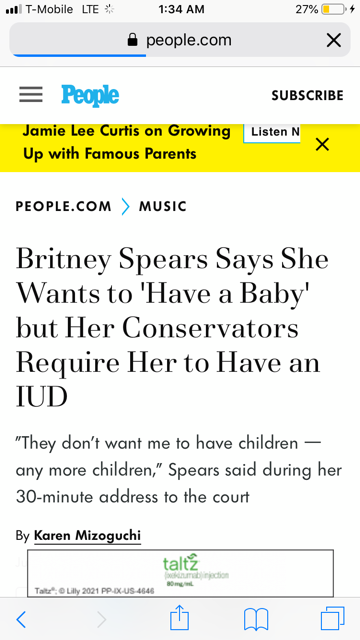The height and width of the screenshot is (640, 360).
Task: Tap the People logo
Action: 90,96
